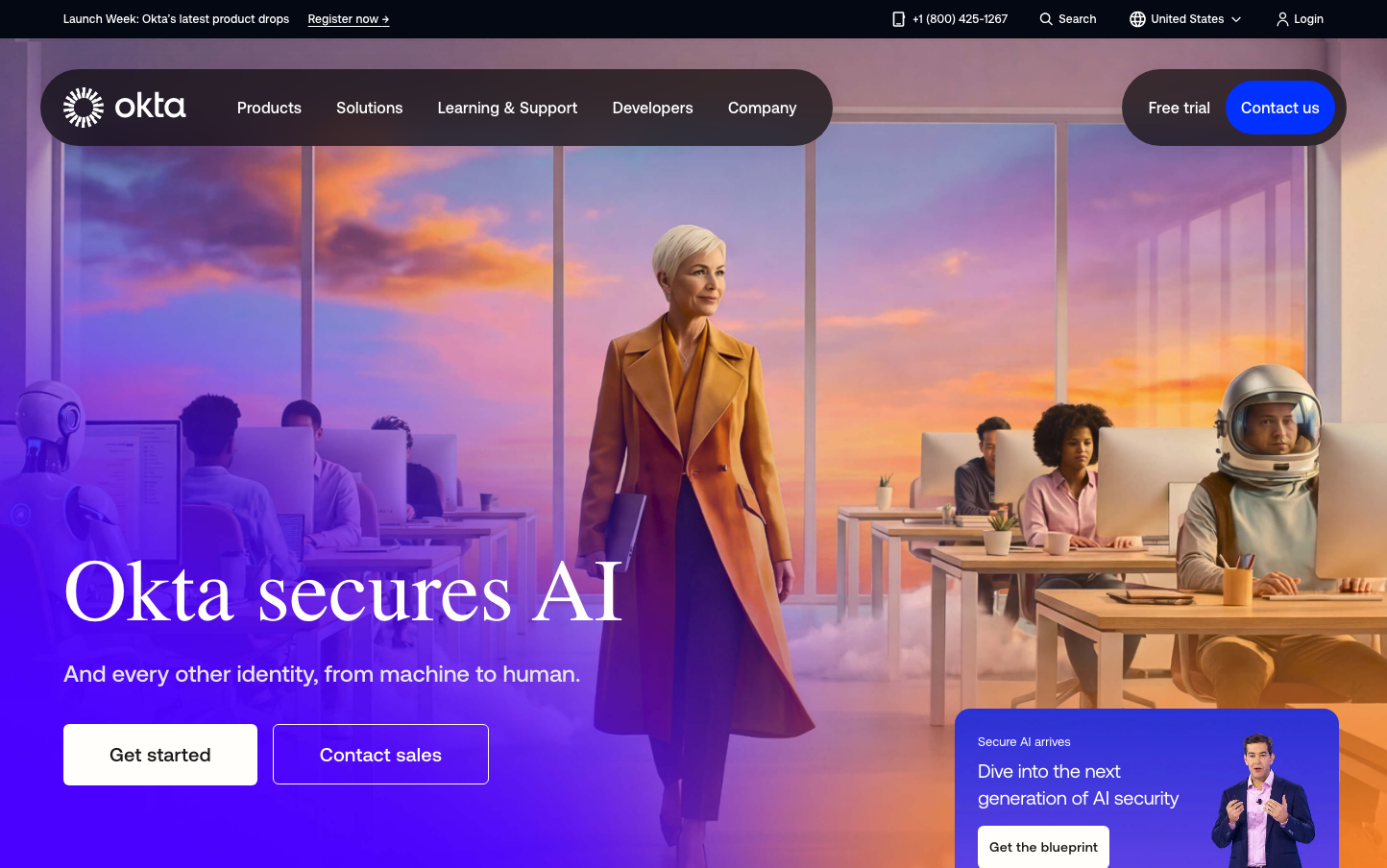Click the user profile Login icon

coord(1282,19)
